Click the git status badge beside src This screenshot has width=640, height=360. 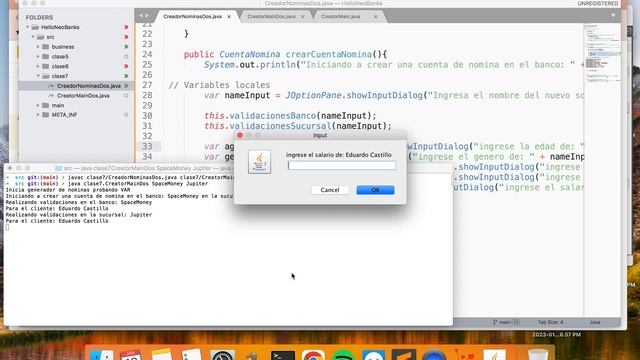click(126, 37)
